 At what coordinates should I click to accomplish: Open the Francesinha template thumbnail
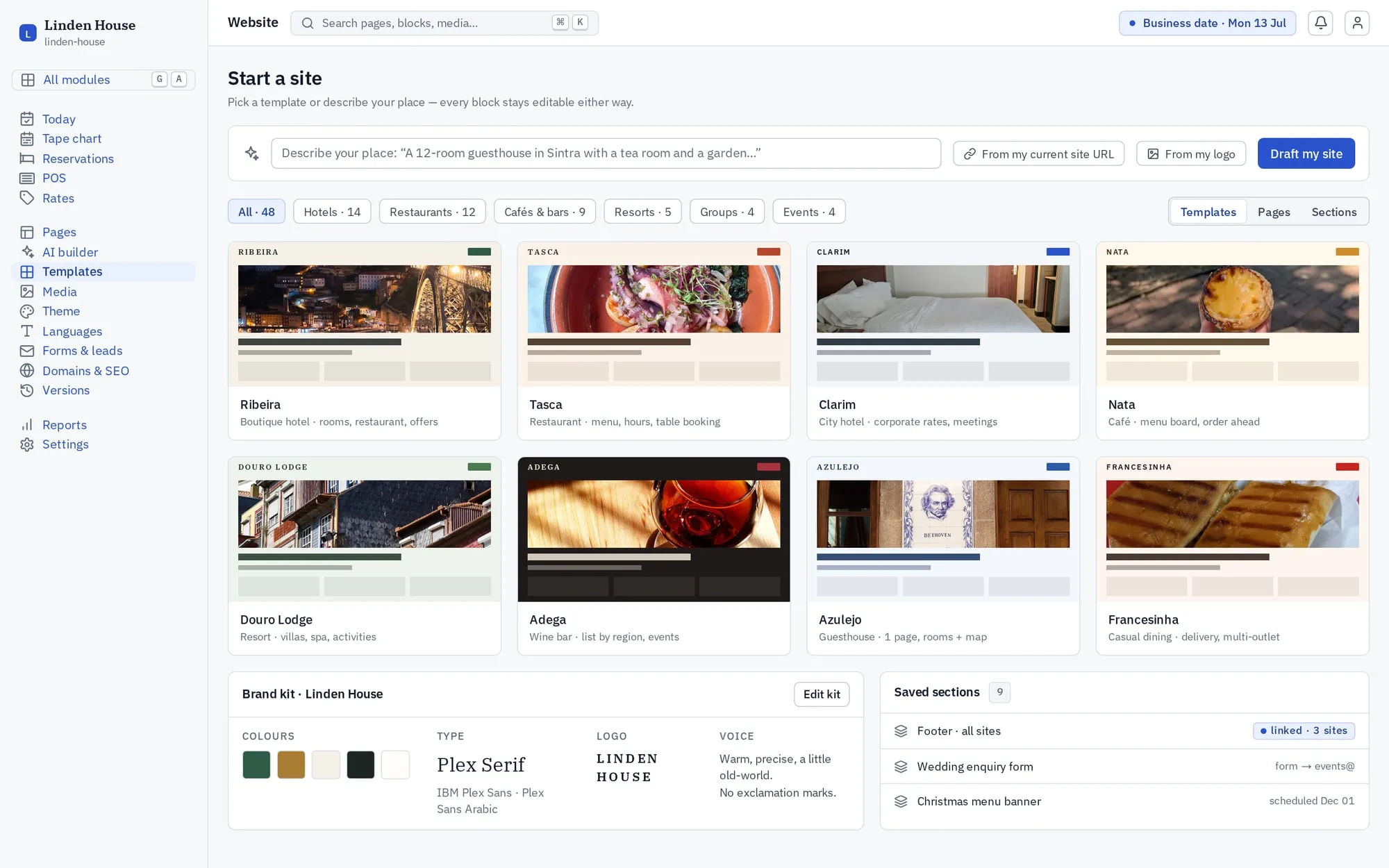pos(1233,529)
